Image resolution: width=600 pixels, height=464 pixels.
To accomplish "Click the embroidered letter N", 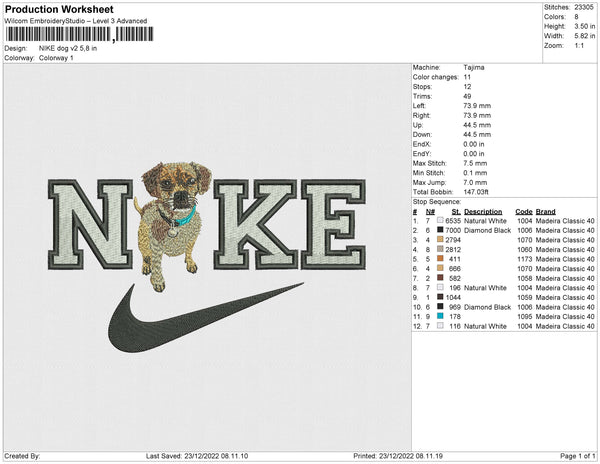I will pos(90,225).
